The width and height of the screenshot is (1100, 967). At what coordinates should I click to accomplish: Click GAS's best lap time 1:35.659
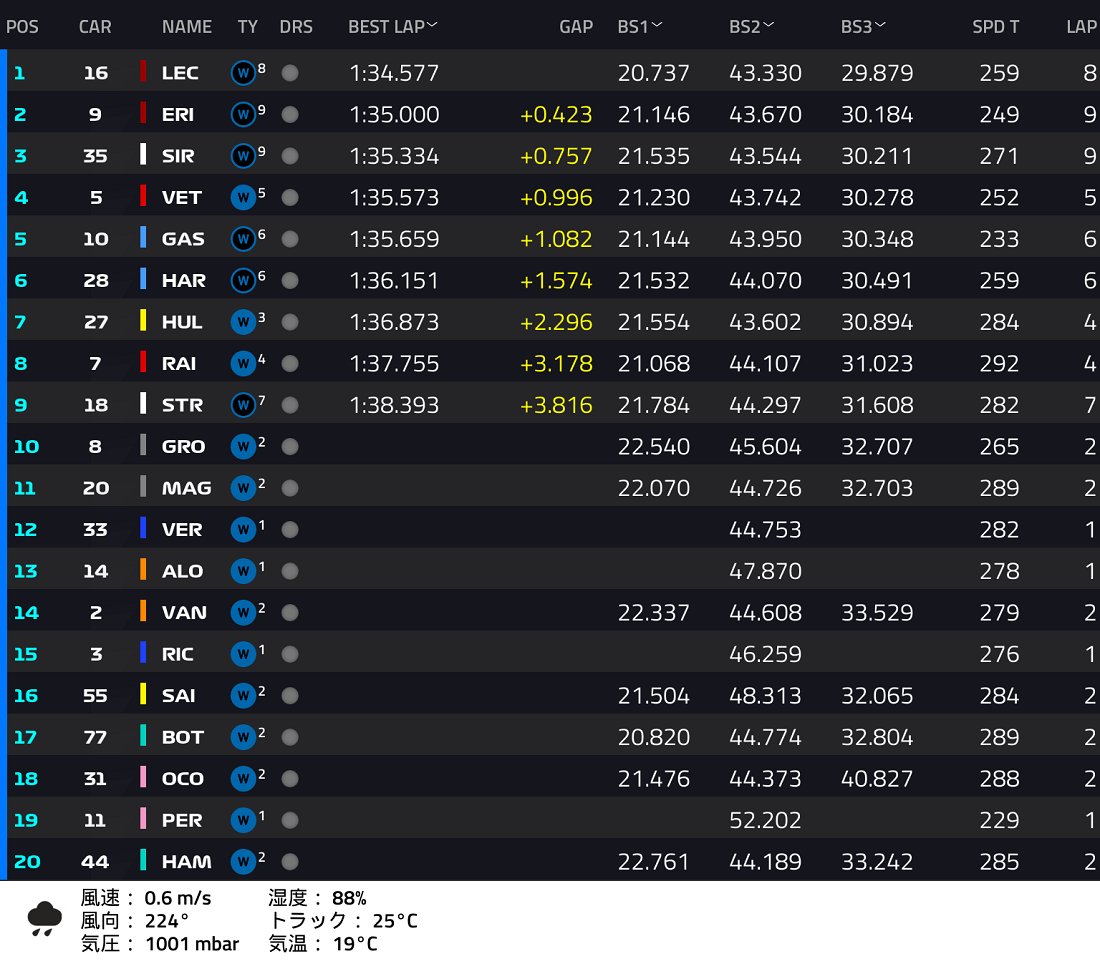tap(394, 239)
